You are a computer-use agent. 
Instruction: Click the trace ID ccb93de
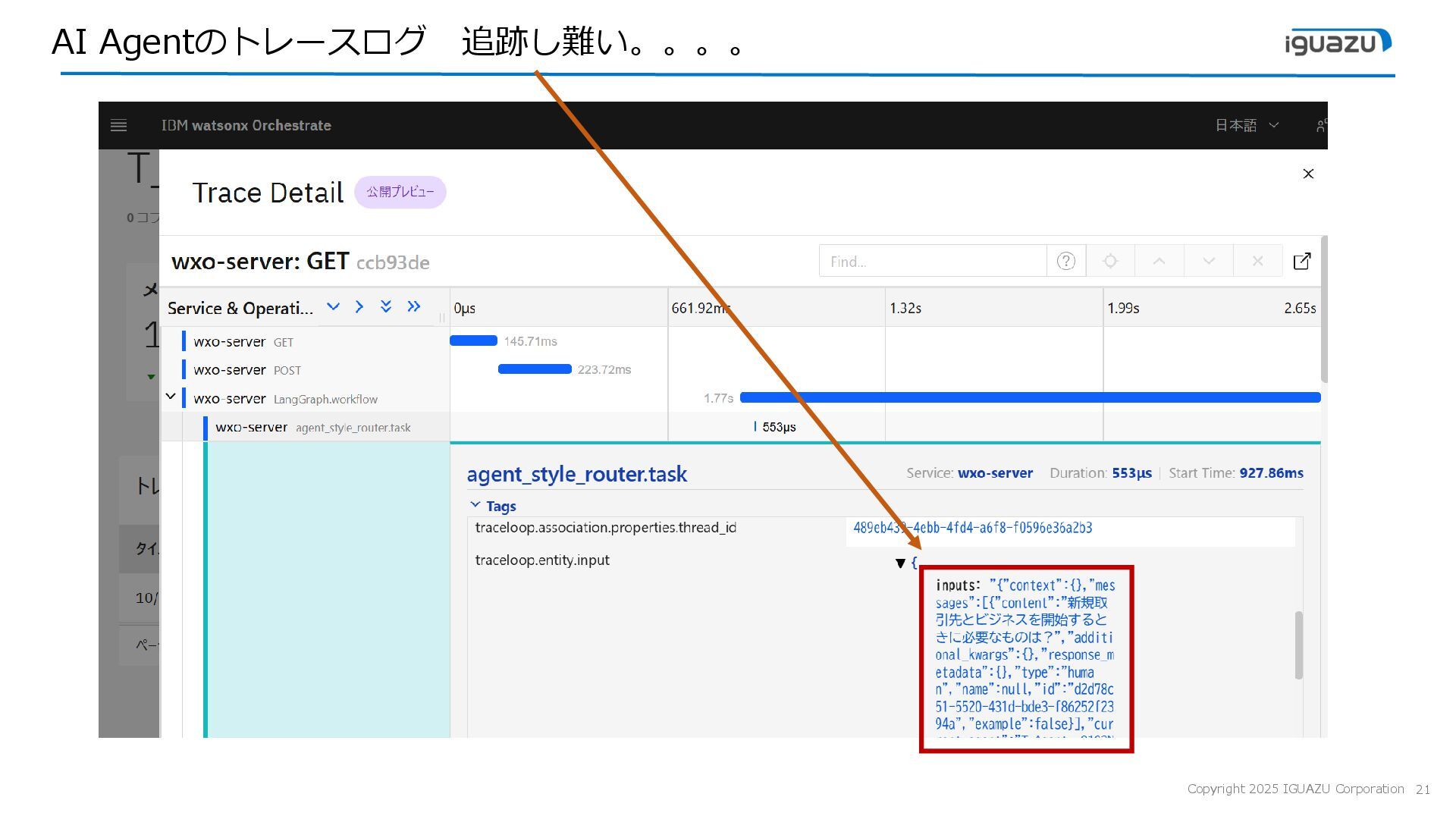coord(393,262)
